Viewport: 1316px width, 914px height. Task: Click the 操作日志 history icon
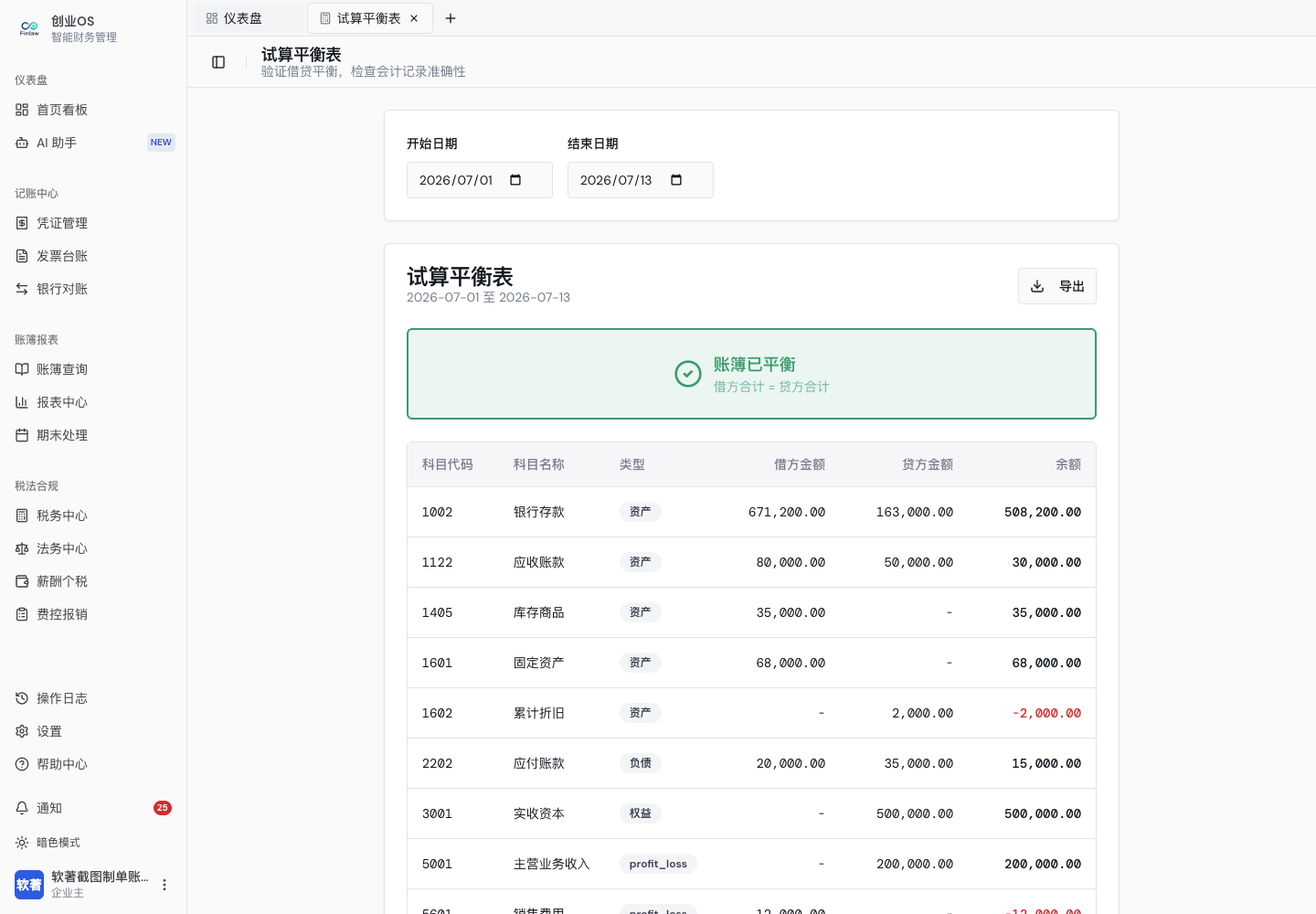(x=22, y=698)
